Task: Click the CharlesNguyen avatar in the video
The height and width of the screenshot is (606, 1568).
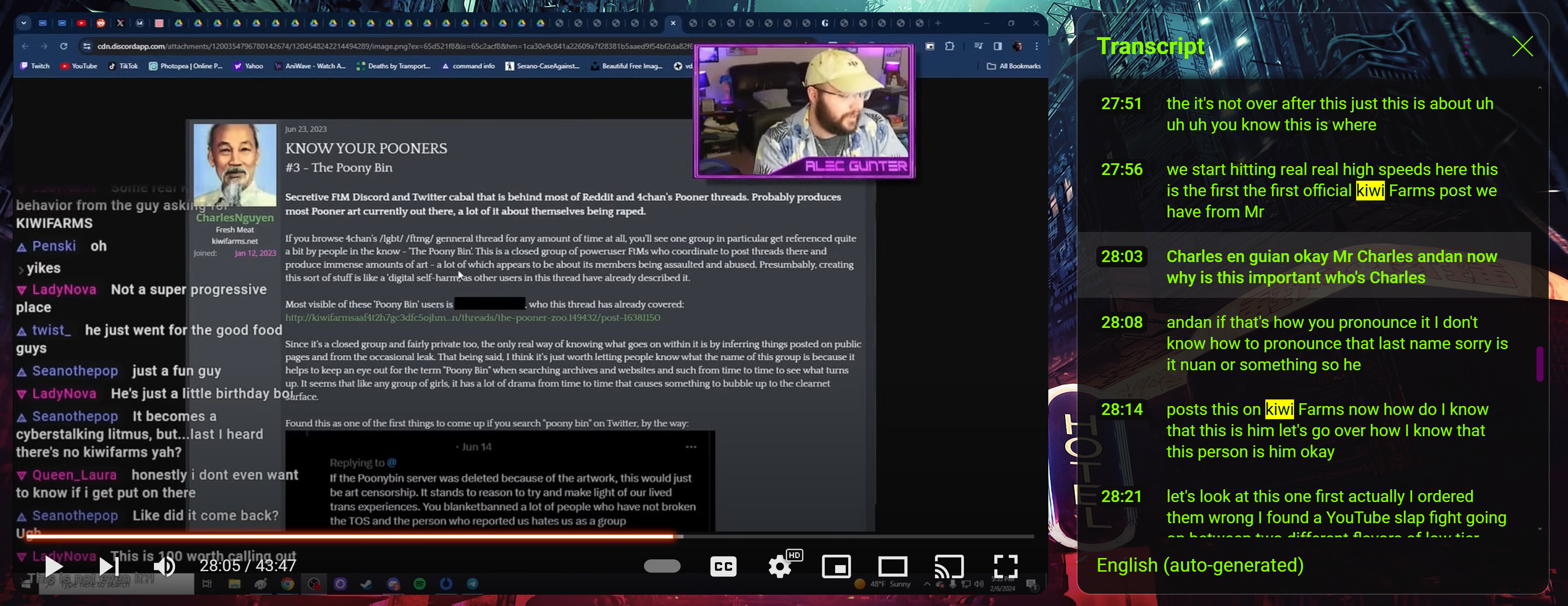Action: tap(234, 164)
